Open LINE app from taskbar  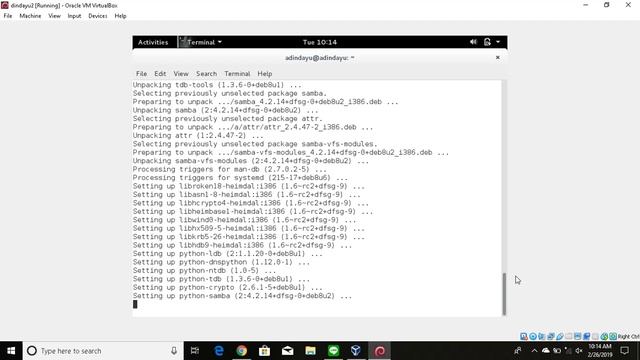coord(333,351)
